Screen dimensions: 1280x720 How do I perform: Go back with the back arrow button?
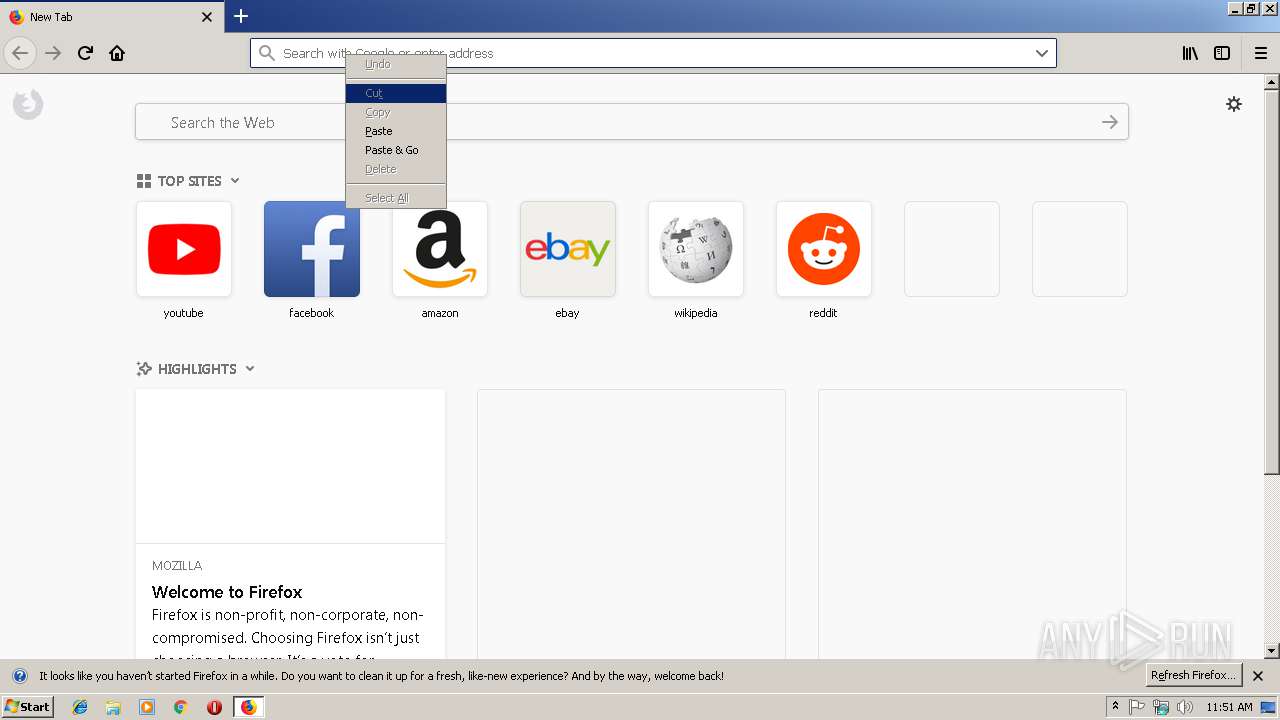coord(20,53)
